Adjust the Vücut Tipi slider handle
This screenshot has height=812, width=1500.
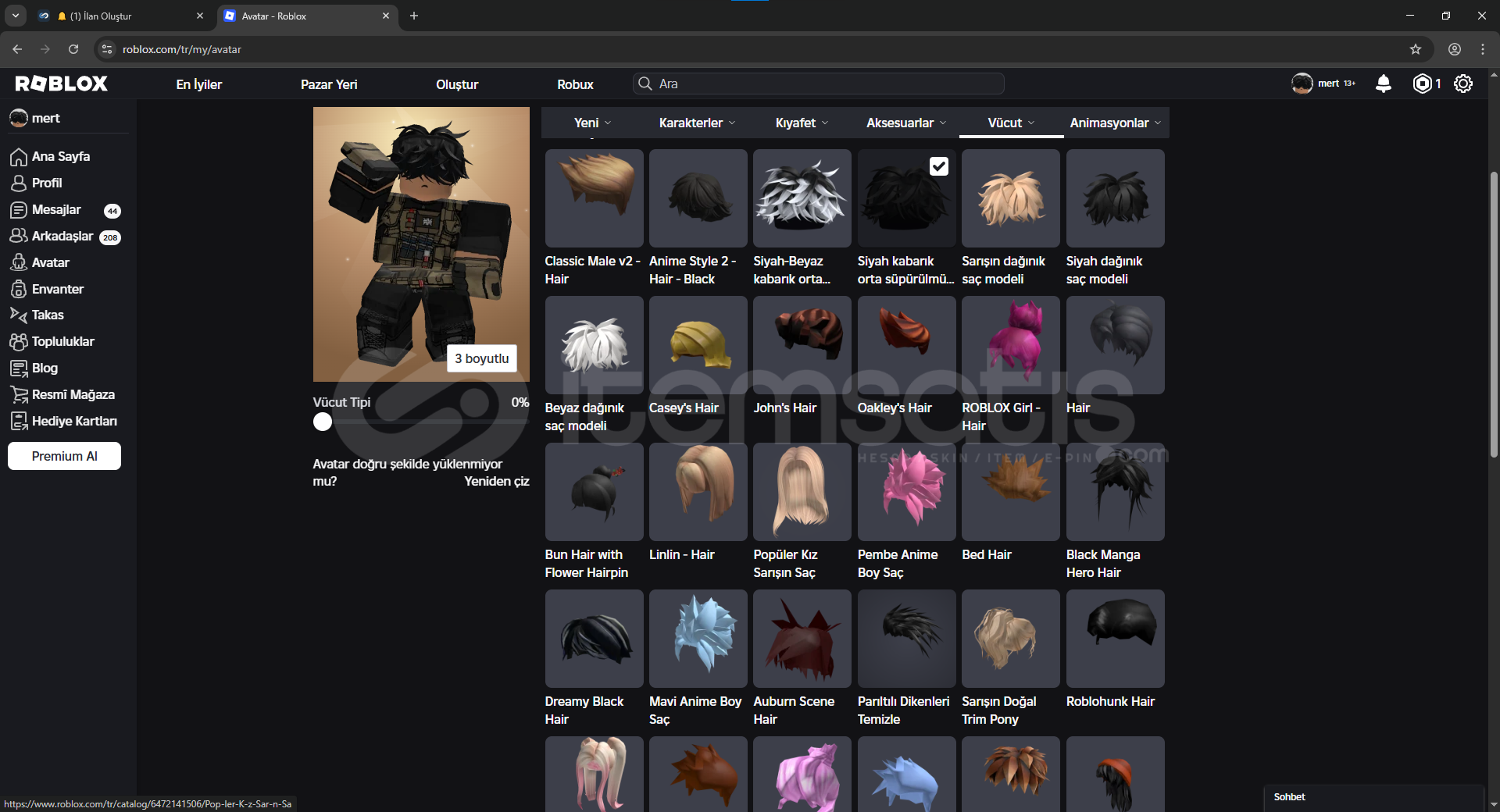(x=323, y=422)
